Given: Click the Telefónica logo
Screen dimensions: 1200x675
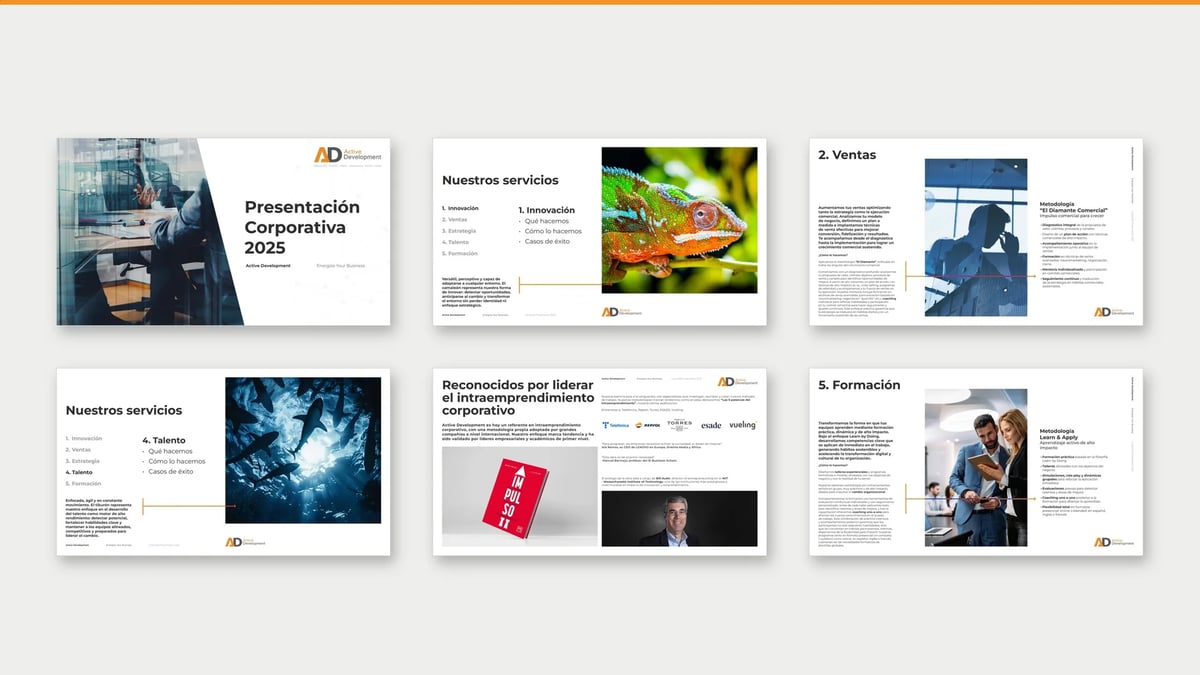Looking at the screenshot, I should tap(617, 425).
